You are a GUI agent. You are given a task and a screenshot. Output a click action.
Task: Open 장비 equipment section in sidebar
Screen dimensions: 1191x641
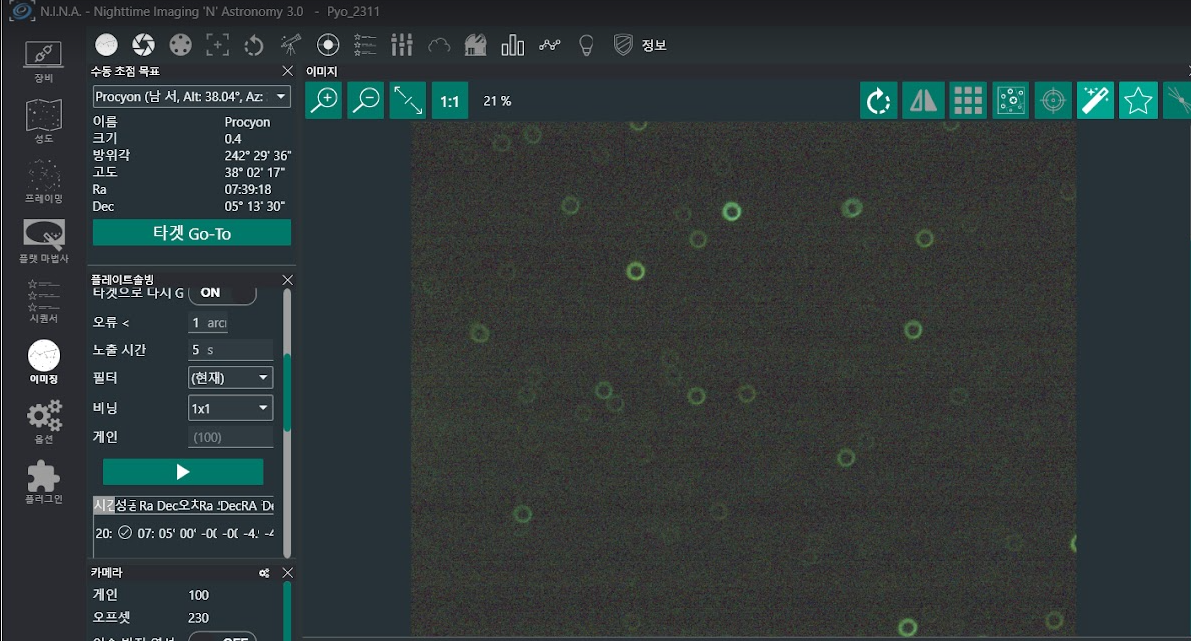click(44, 62)
